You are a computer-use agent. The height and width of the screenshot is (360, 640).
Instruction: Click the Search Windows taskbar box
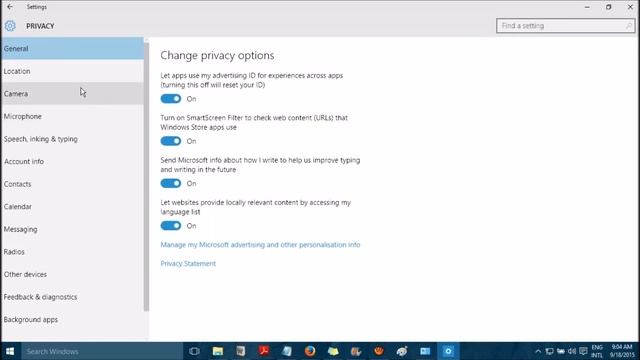102,351
